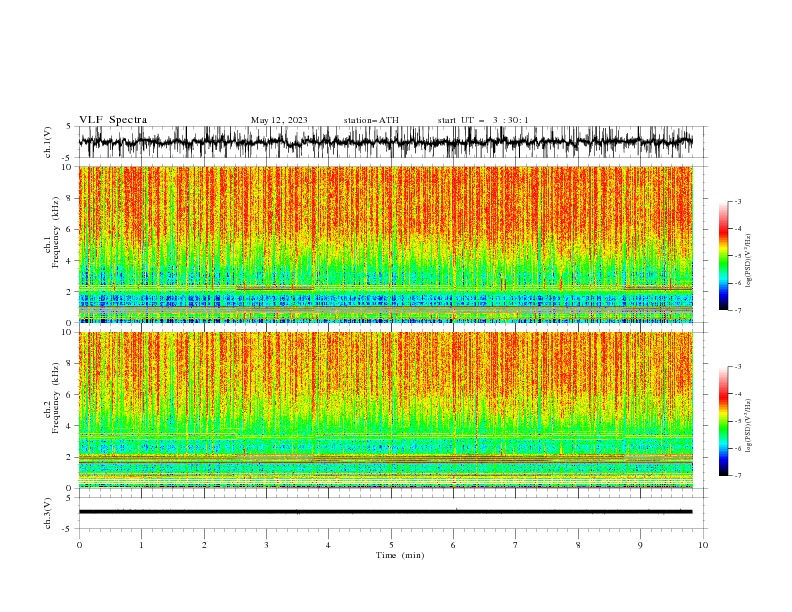Viewport: 792px width, 612px height.
Task: Click the time axis tick label "3"
Action: [x=266, y=545]
